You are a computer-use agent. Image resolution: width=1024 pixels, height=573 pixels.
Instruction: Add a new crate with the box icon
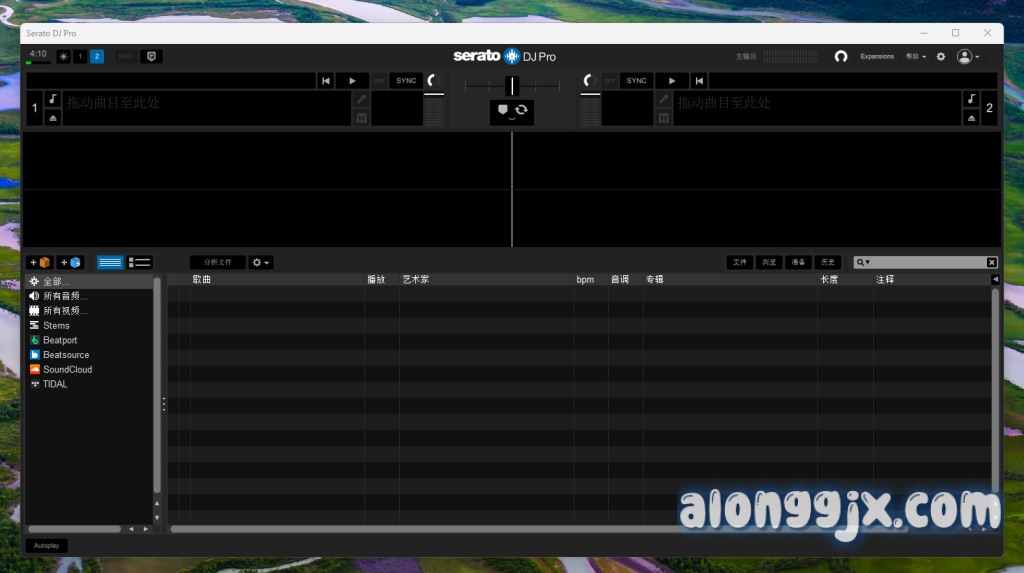pos(40,262)
